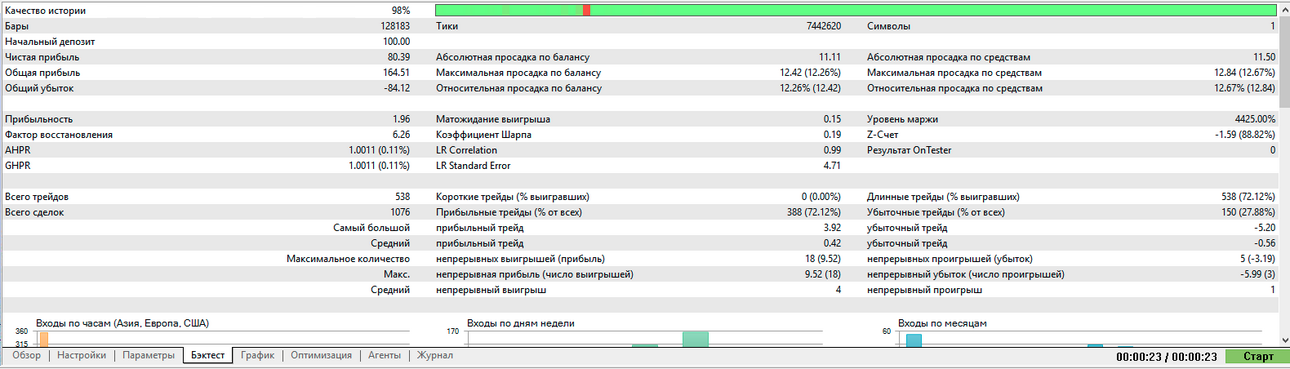Select the 'Качество истории' label
Image resolution: width=1290 pixels, height=369 pixels.
point(45,10)
